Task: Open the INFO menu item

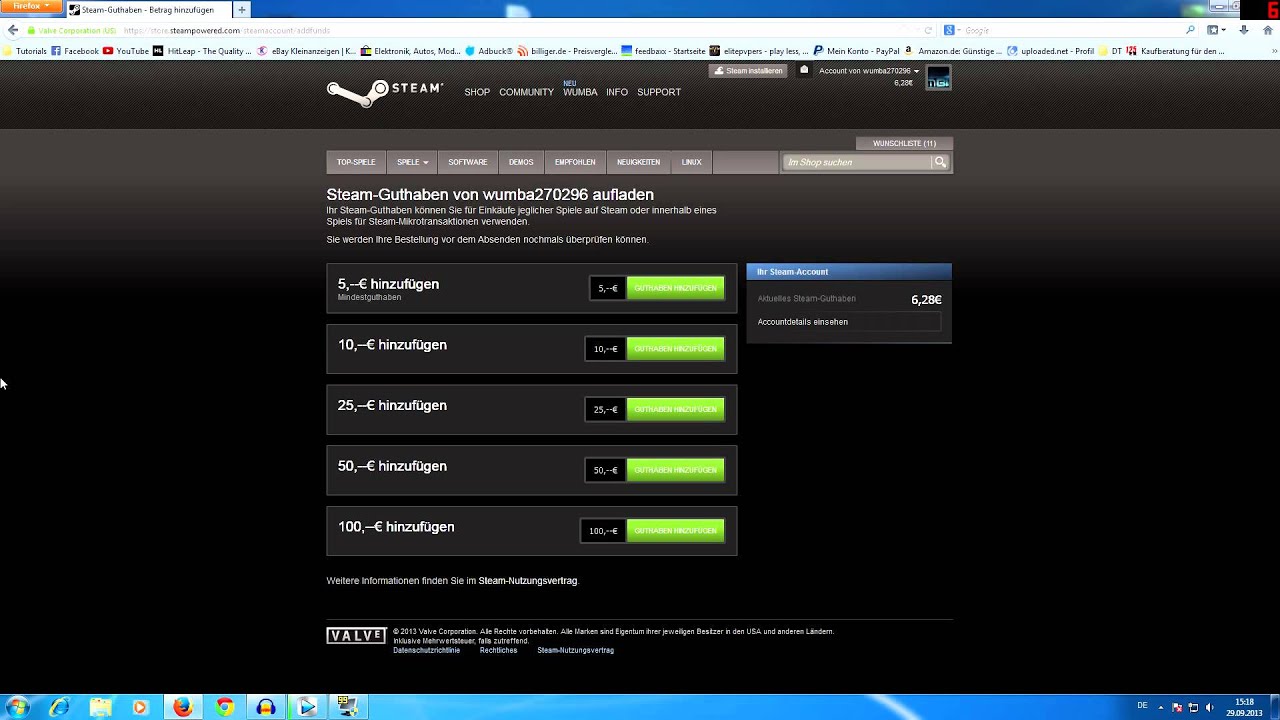Action: point(617,92)
